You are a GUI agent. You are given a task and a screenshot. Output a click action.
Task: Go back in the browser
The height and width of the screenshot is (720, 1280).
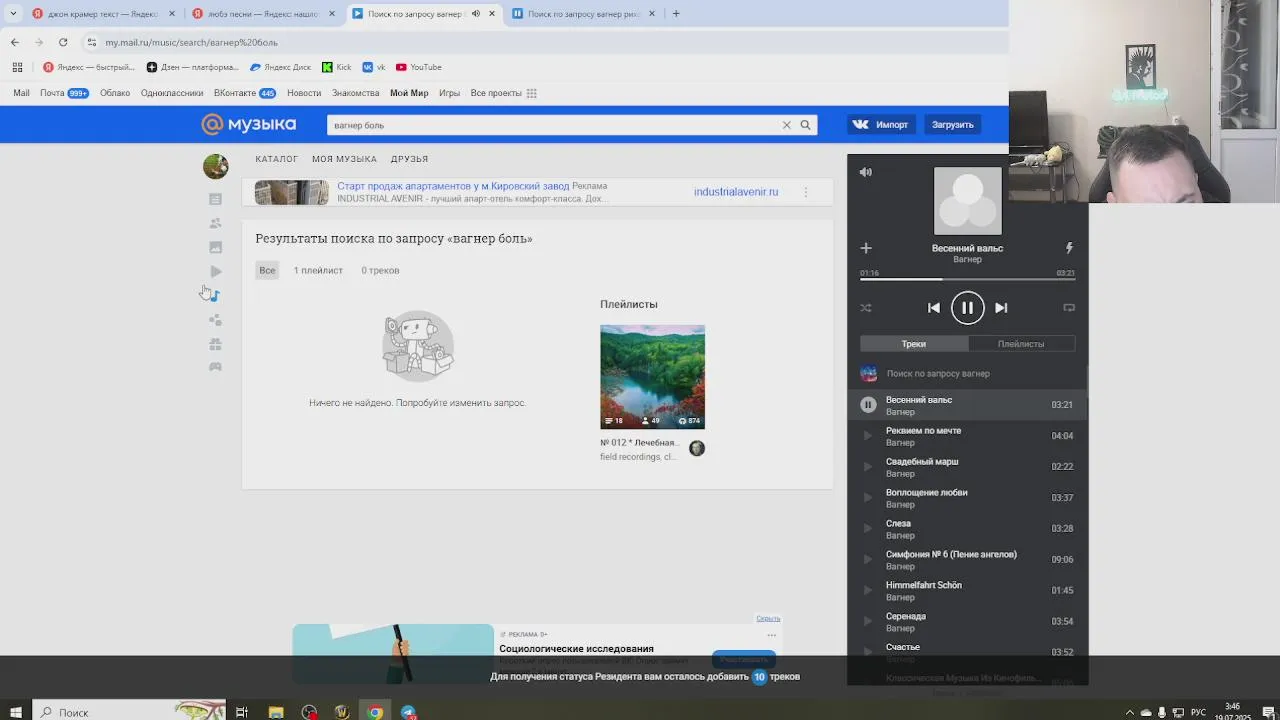point(15,42)
